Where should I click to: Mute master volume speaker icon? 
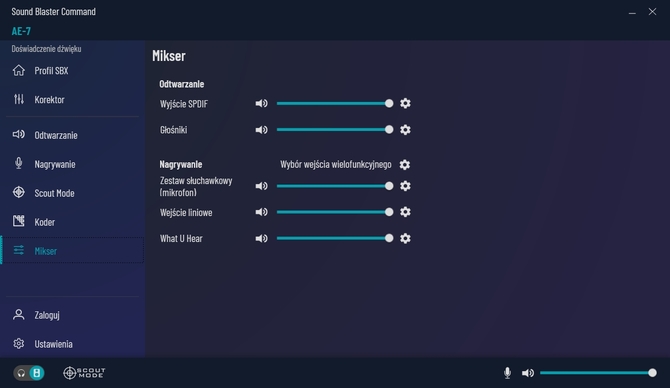tap(528, 373)
